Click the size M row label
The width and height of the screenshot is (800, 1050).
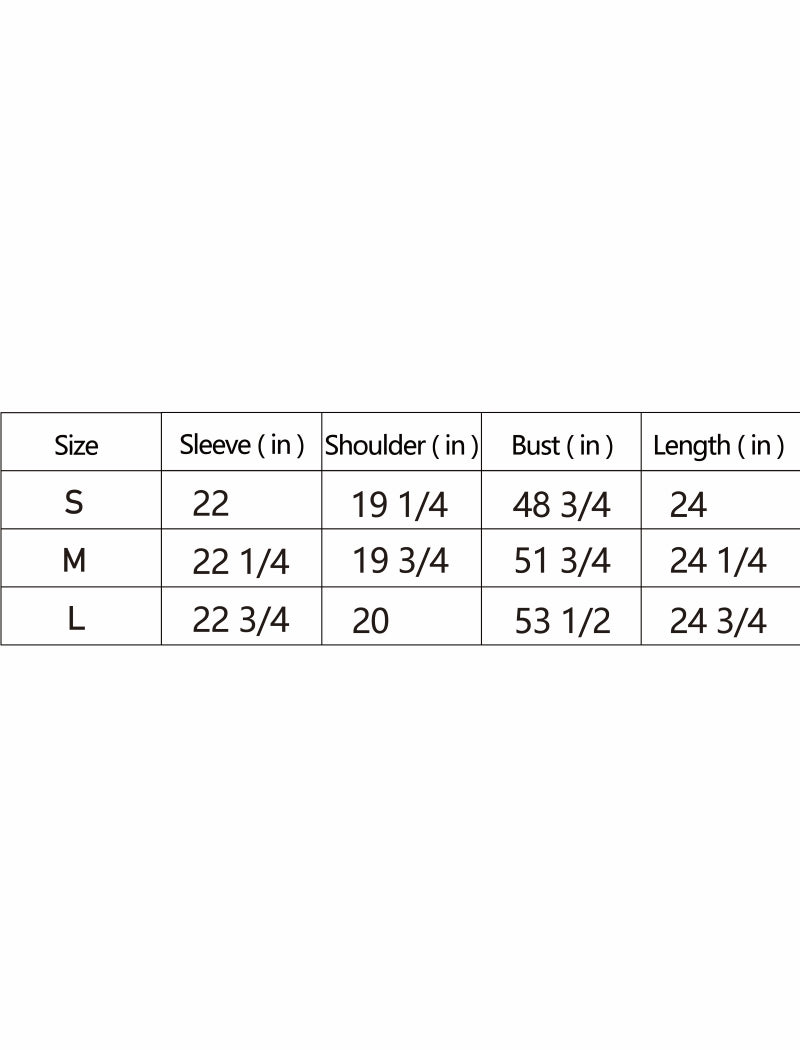(x=74, y=561)
